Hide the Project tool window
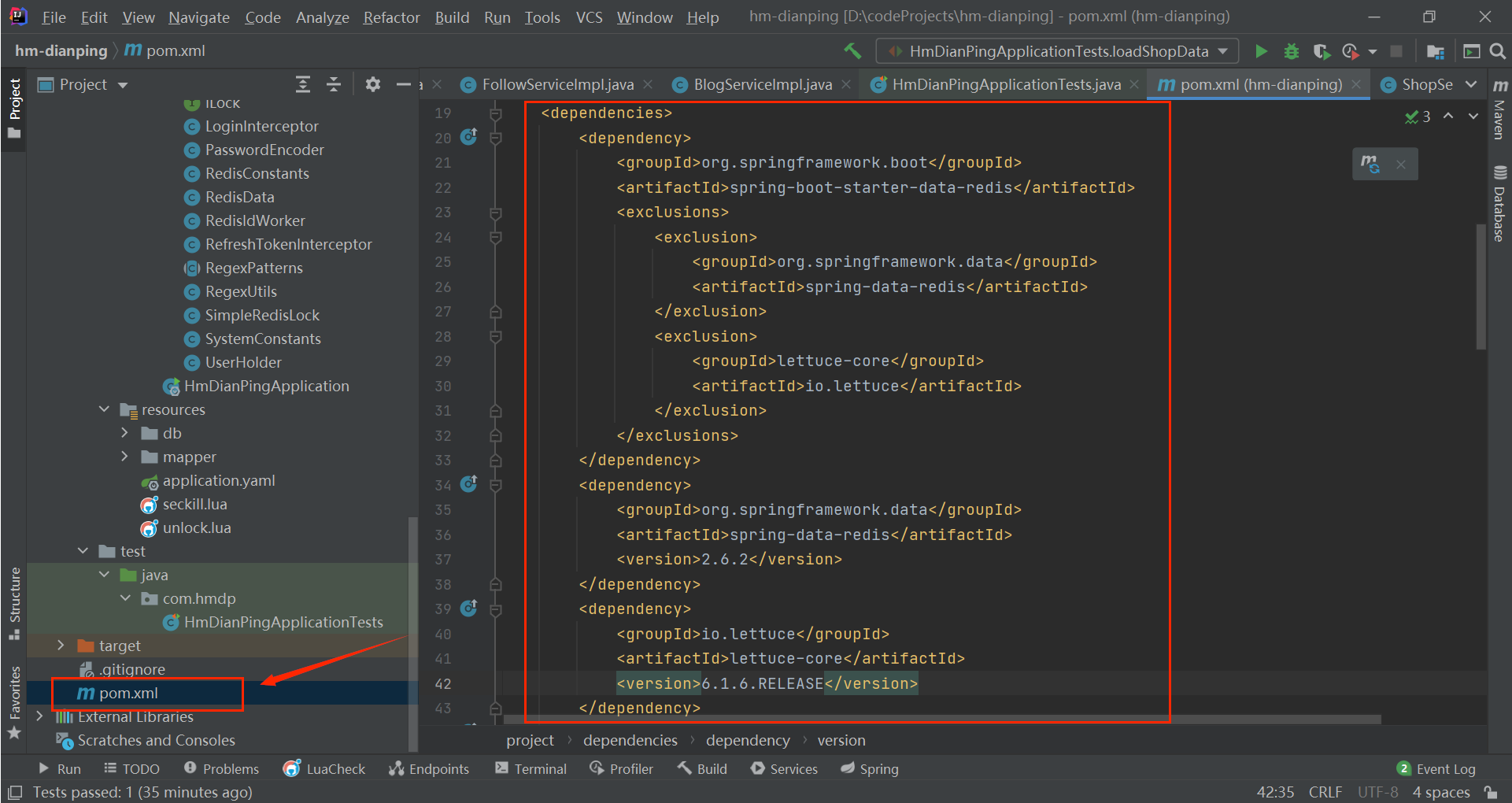 pyautogui.click(x=404, y=84)
